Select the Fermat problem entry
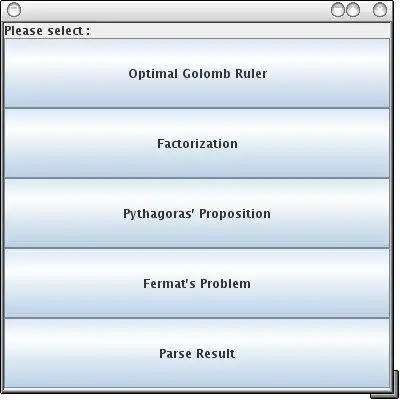The height and width of the screenshot is (400, 400). pos(197,283)
